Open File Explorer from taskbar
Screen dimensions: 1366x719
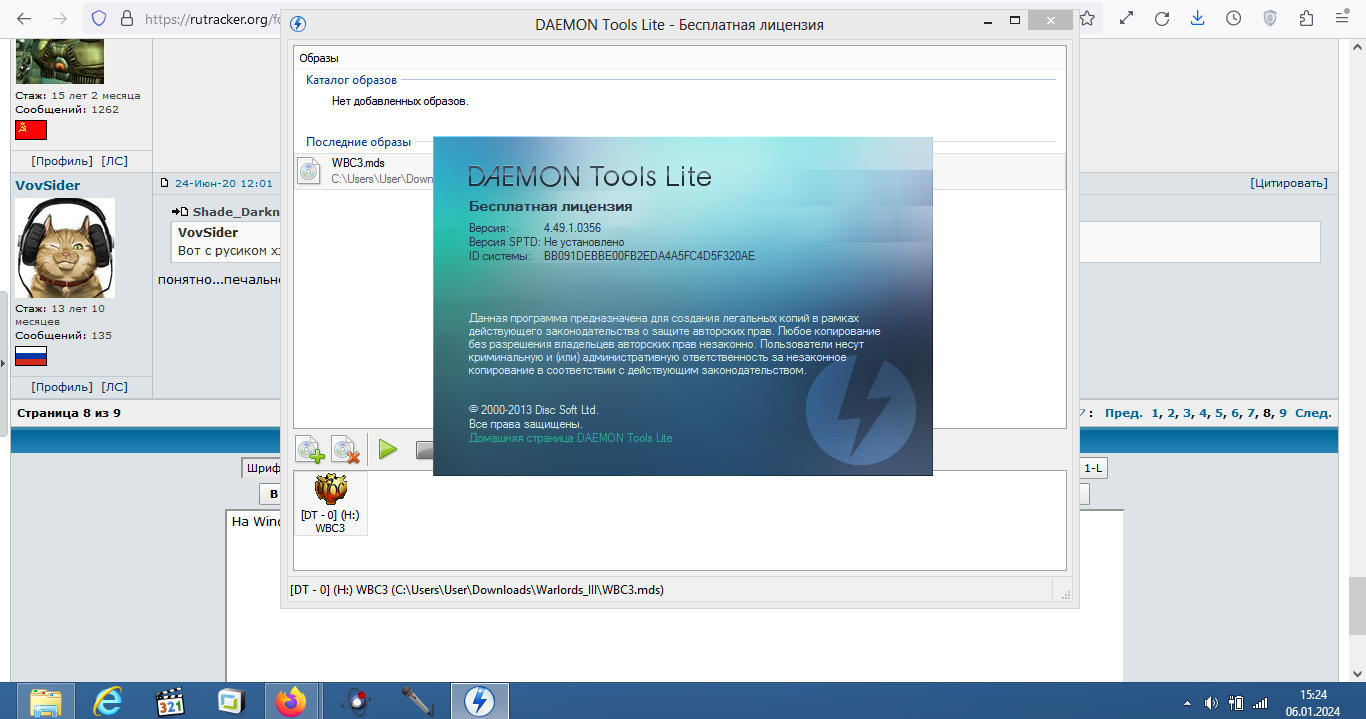[x=45, y=702]
